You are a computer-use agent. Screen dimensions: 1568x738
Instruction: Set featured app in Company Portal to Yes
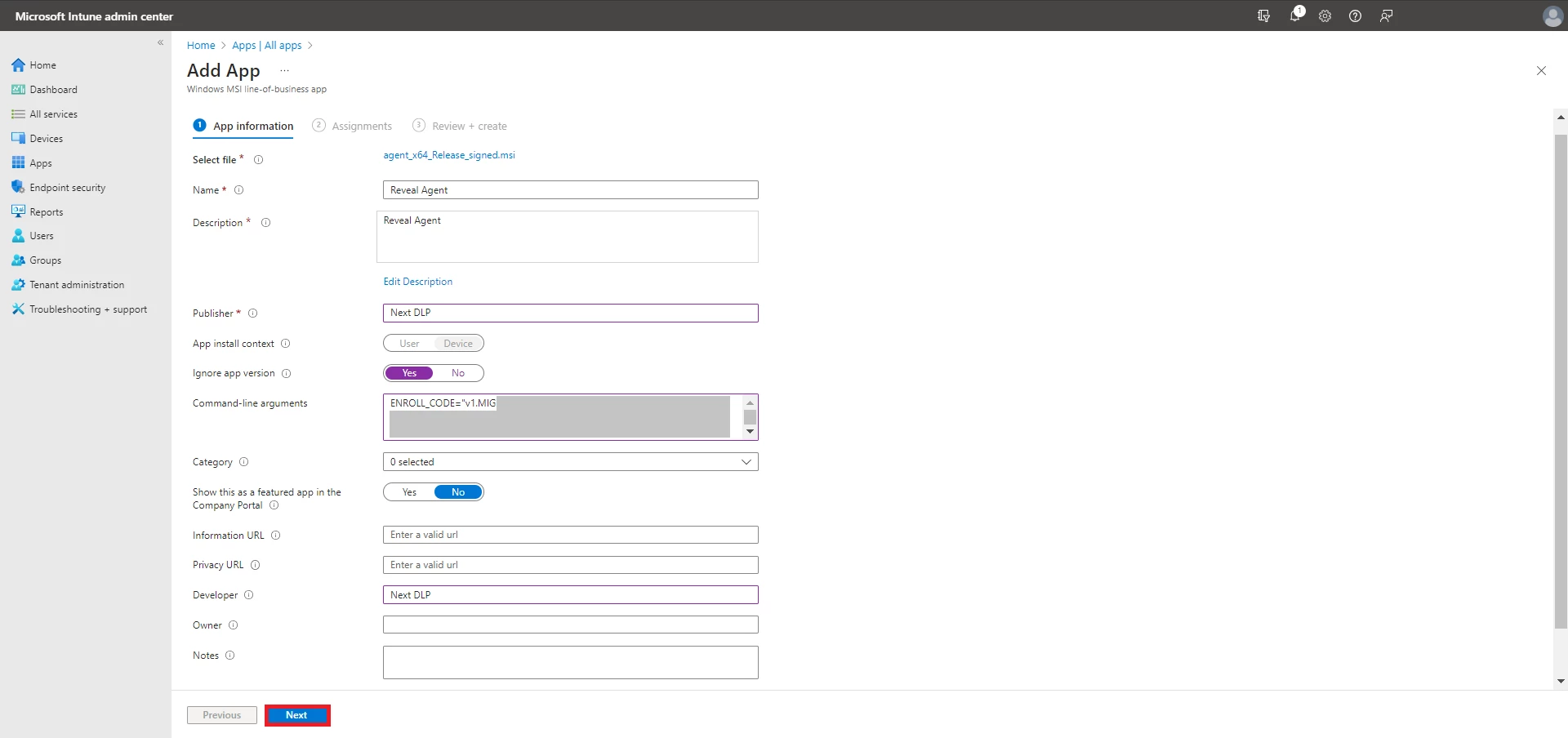point(409,492)
